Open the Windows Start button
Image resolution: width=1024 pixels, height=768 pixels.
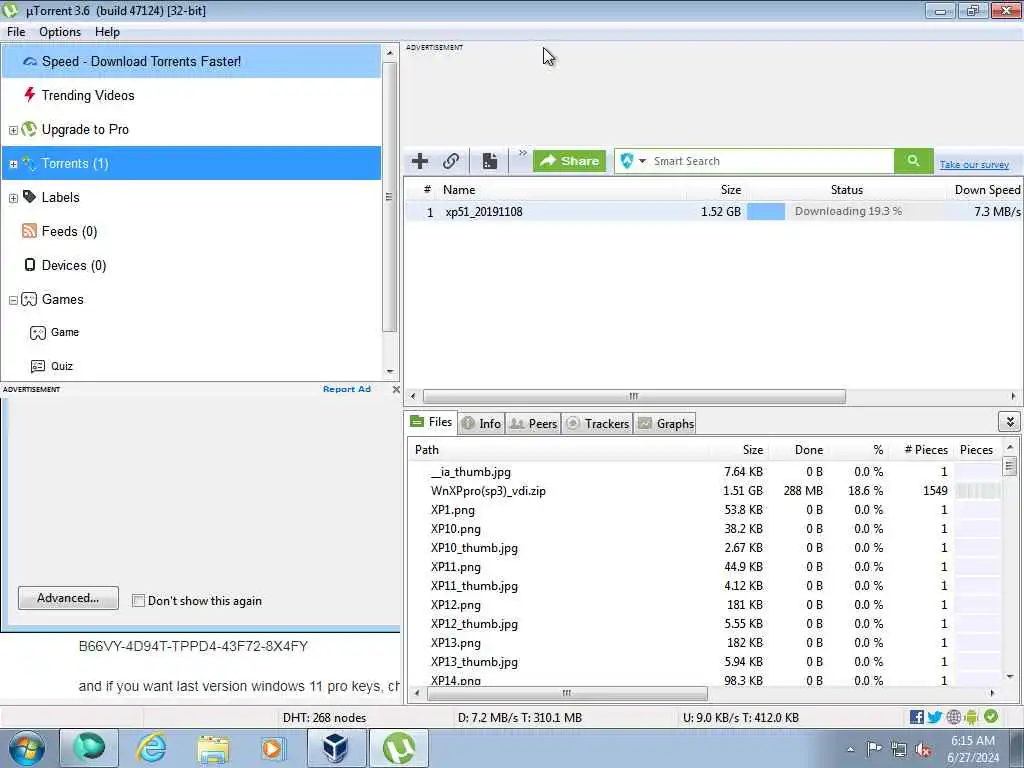27,748
